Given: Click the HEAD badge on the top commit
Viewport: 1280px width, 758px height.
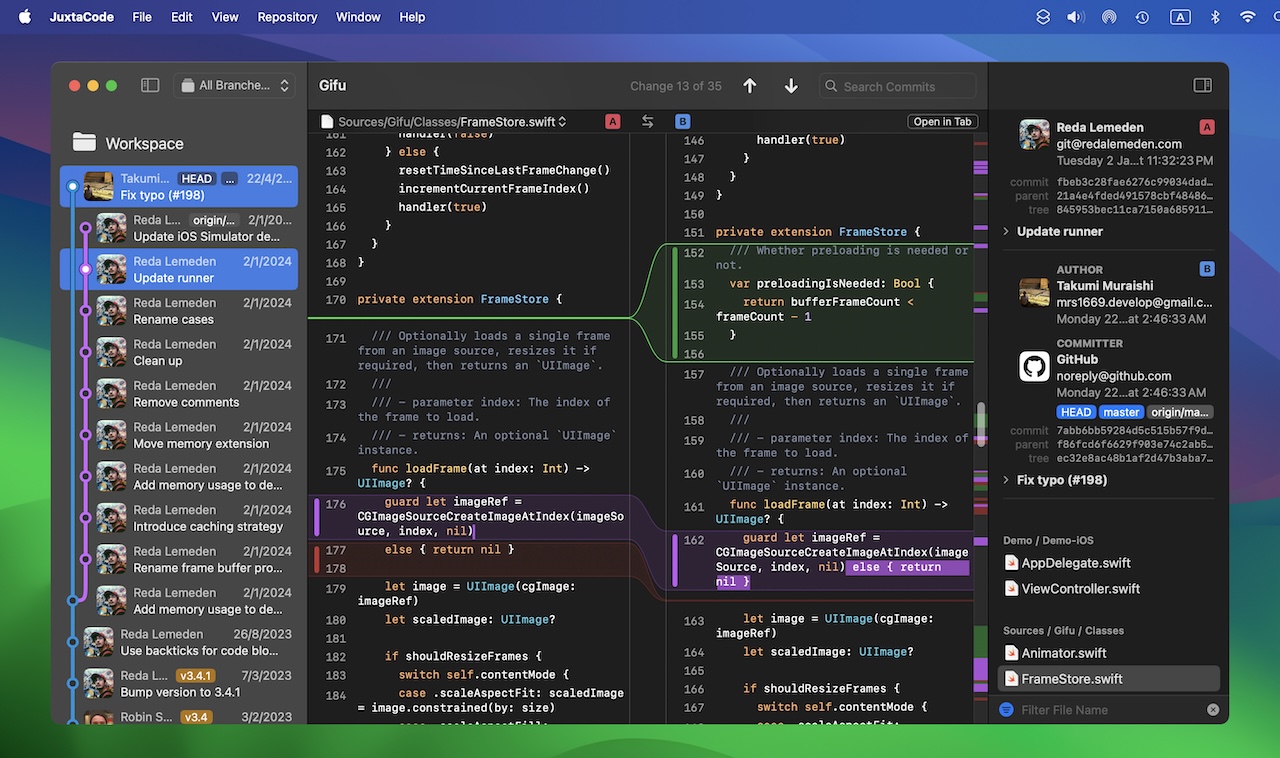Looking at the screenshot, I should pos(196,179).
